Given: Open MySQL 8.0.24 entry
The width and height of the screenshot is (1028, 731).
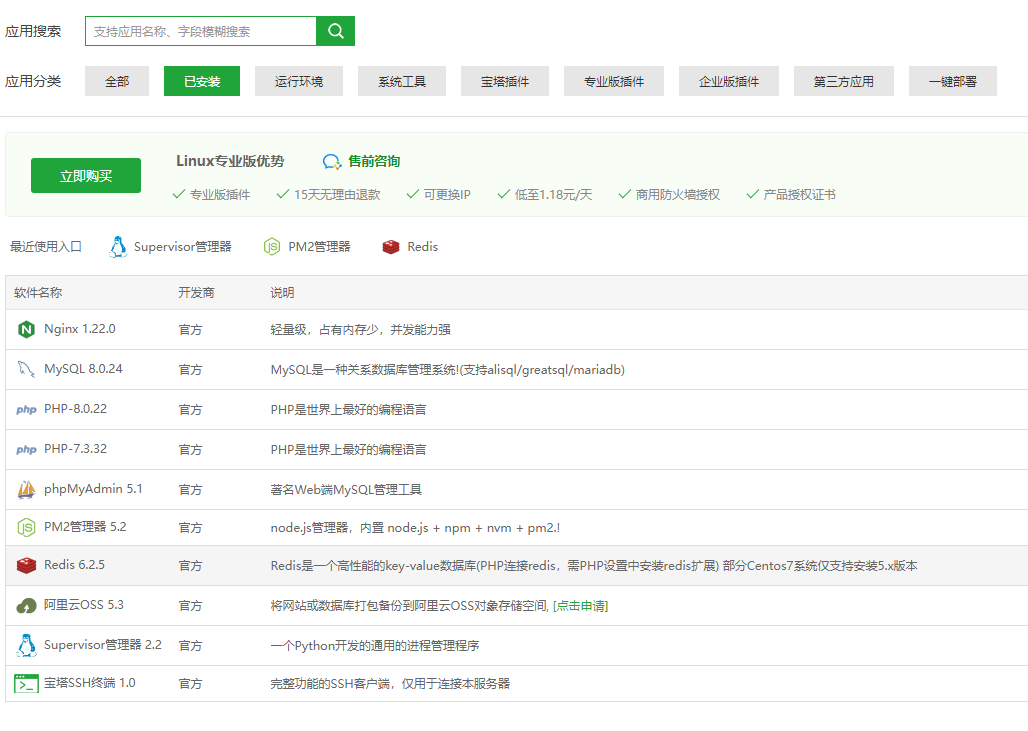Looking at the screenshot, I should (x=83, y=369).
